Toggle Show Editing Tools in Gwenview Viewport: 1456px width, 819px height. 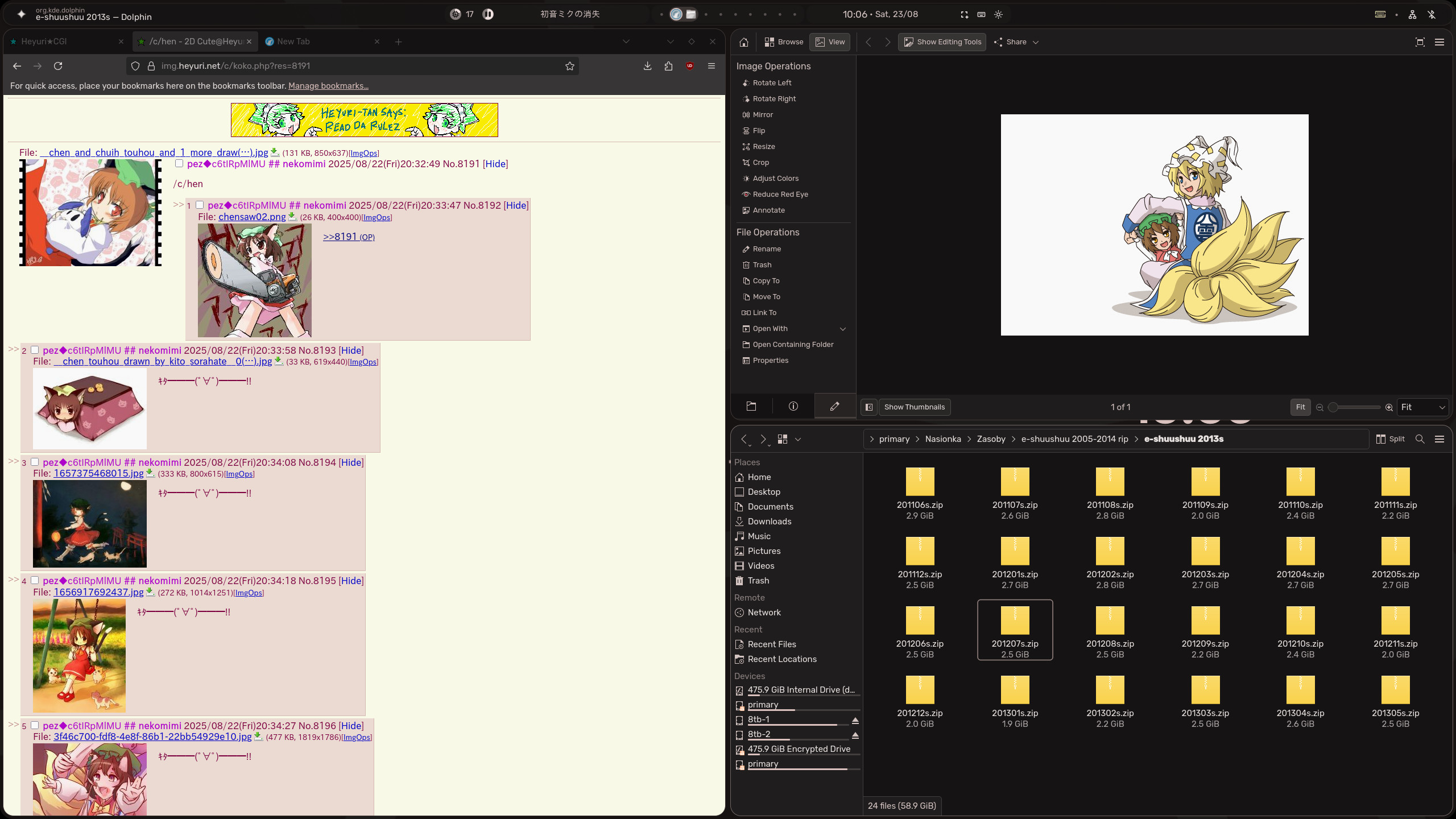tap(942, 42)
